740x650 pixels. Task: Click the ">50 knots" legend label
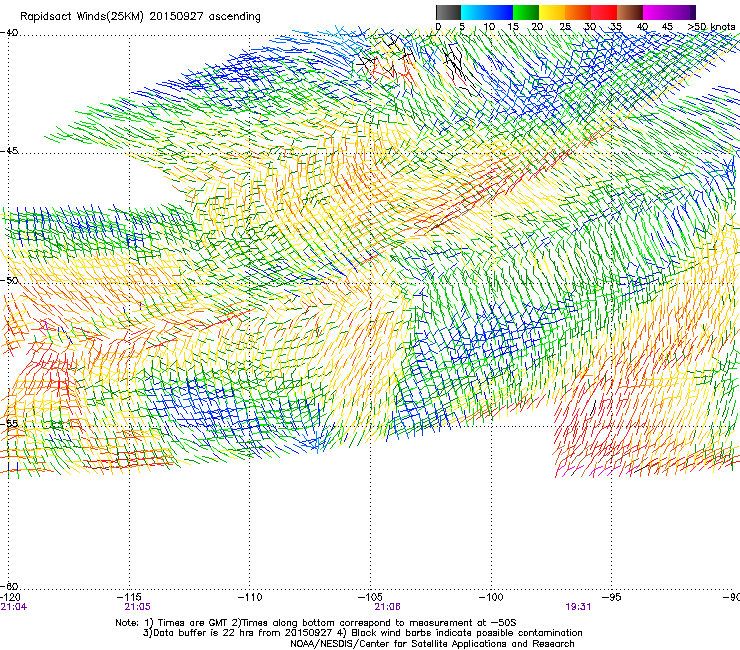[711, 26]
